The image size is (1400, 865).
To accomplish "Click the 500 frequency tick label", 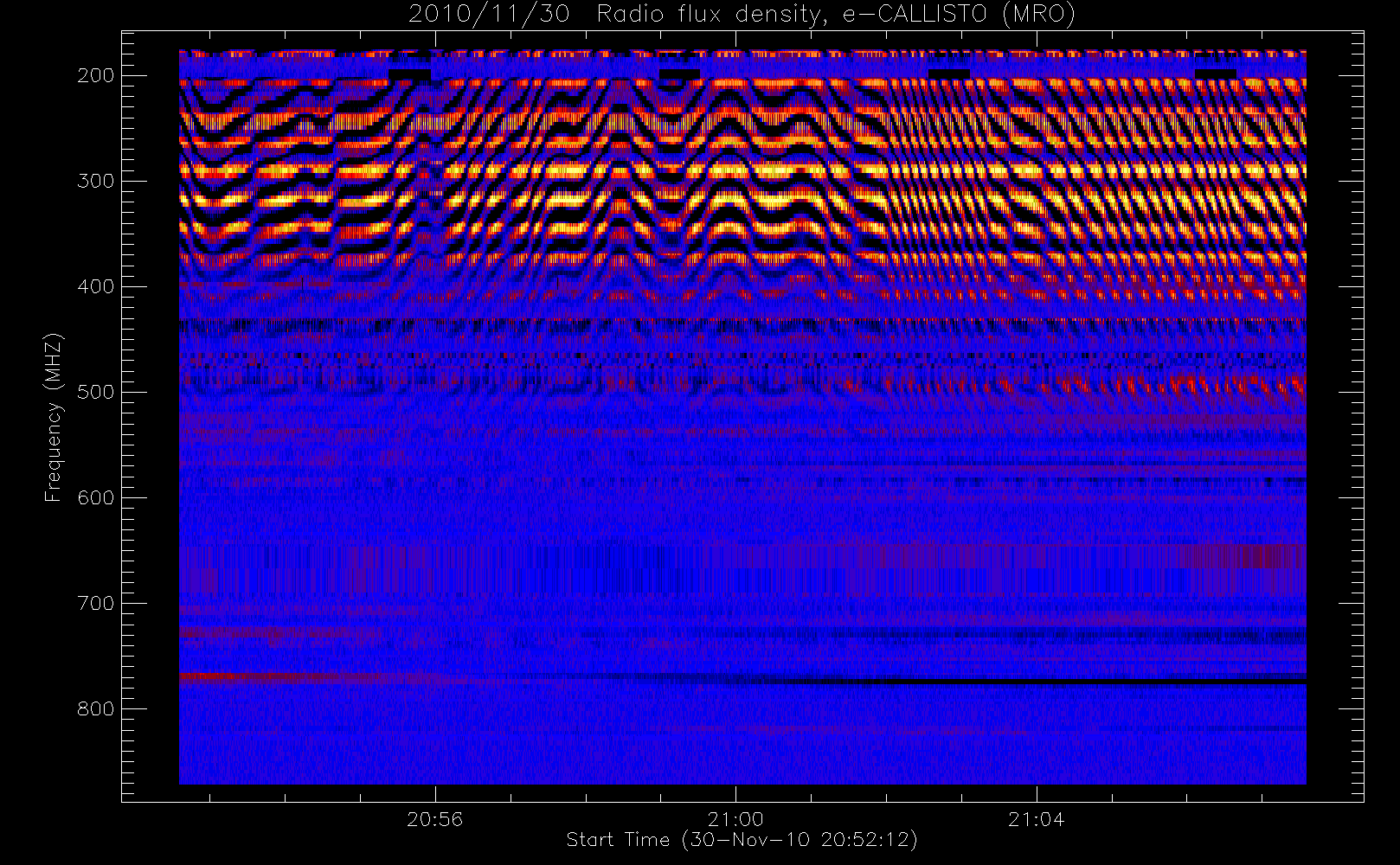I will point(96,392).
